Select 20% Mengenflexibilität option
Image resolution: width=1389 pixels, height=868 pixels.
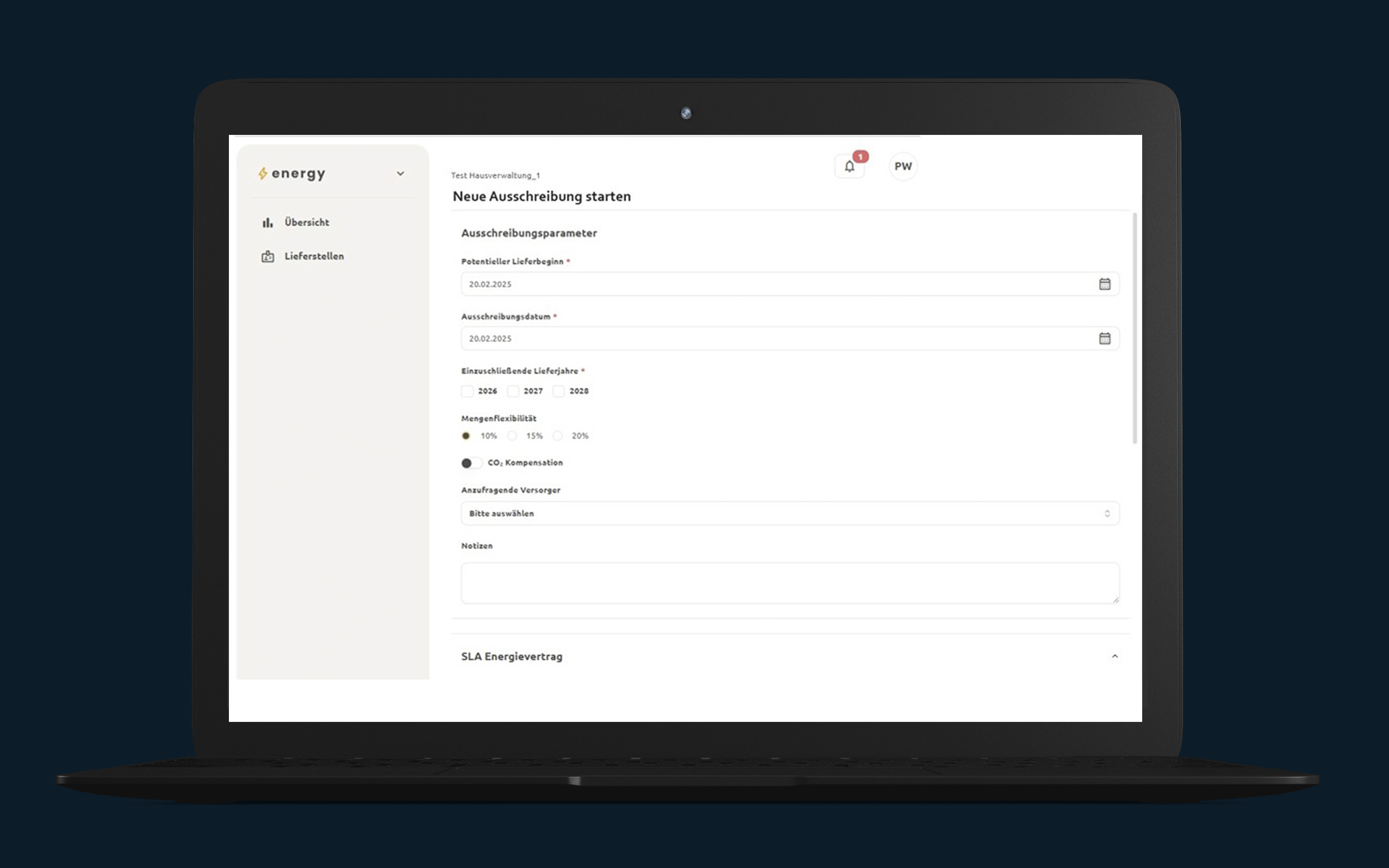pos(557,436)
